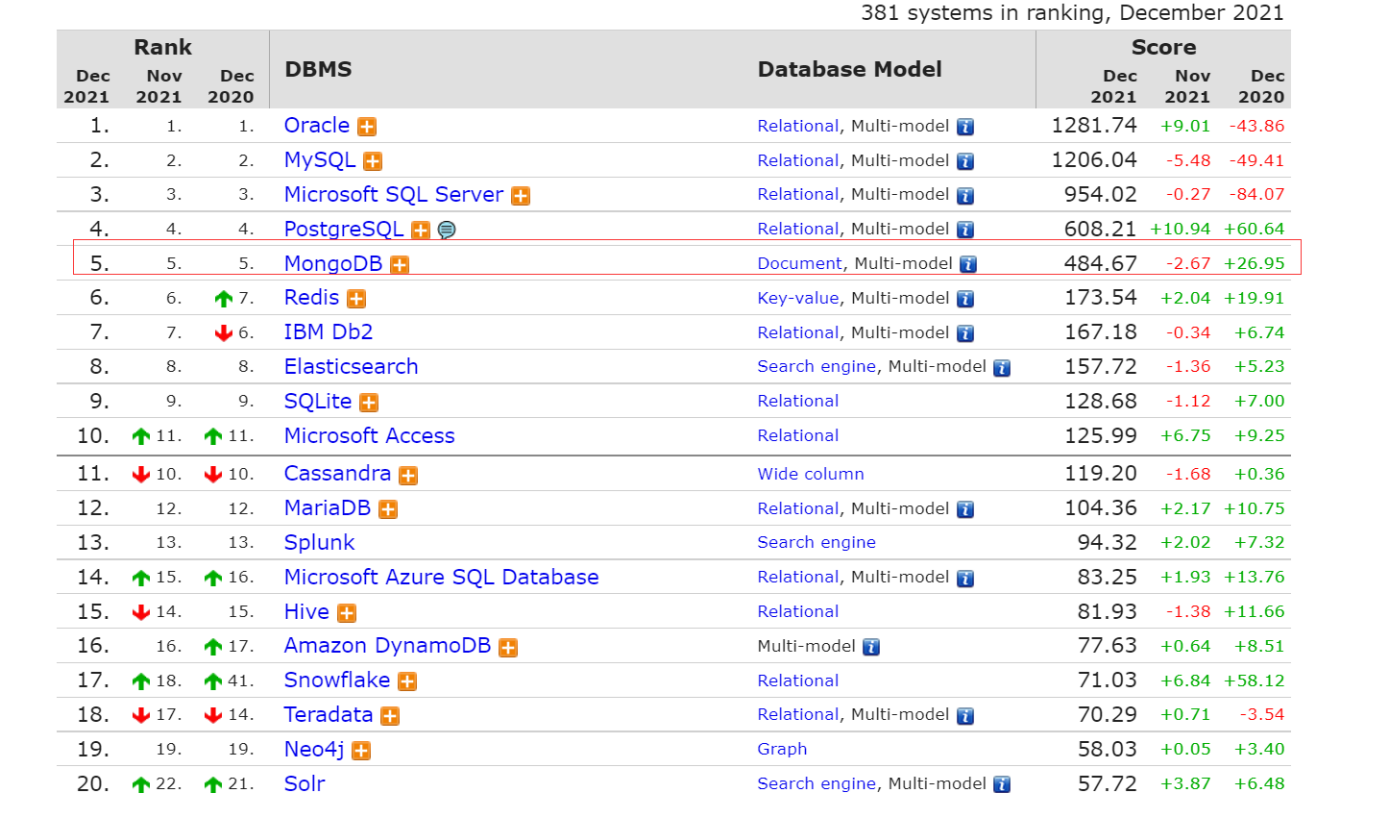The image size is (1375, 837).
Task: Open the Microsoft Access link
Action: [369, 435]
